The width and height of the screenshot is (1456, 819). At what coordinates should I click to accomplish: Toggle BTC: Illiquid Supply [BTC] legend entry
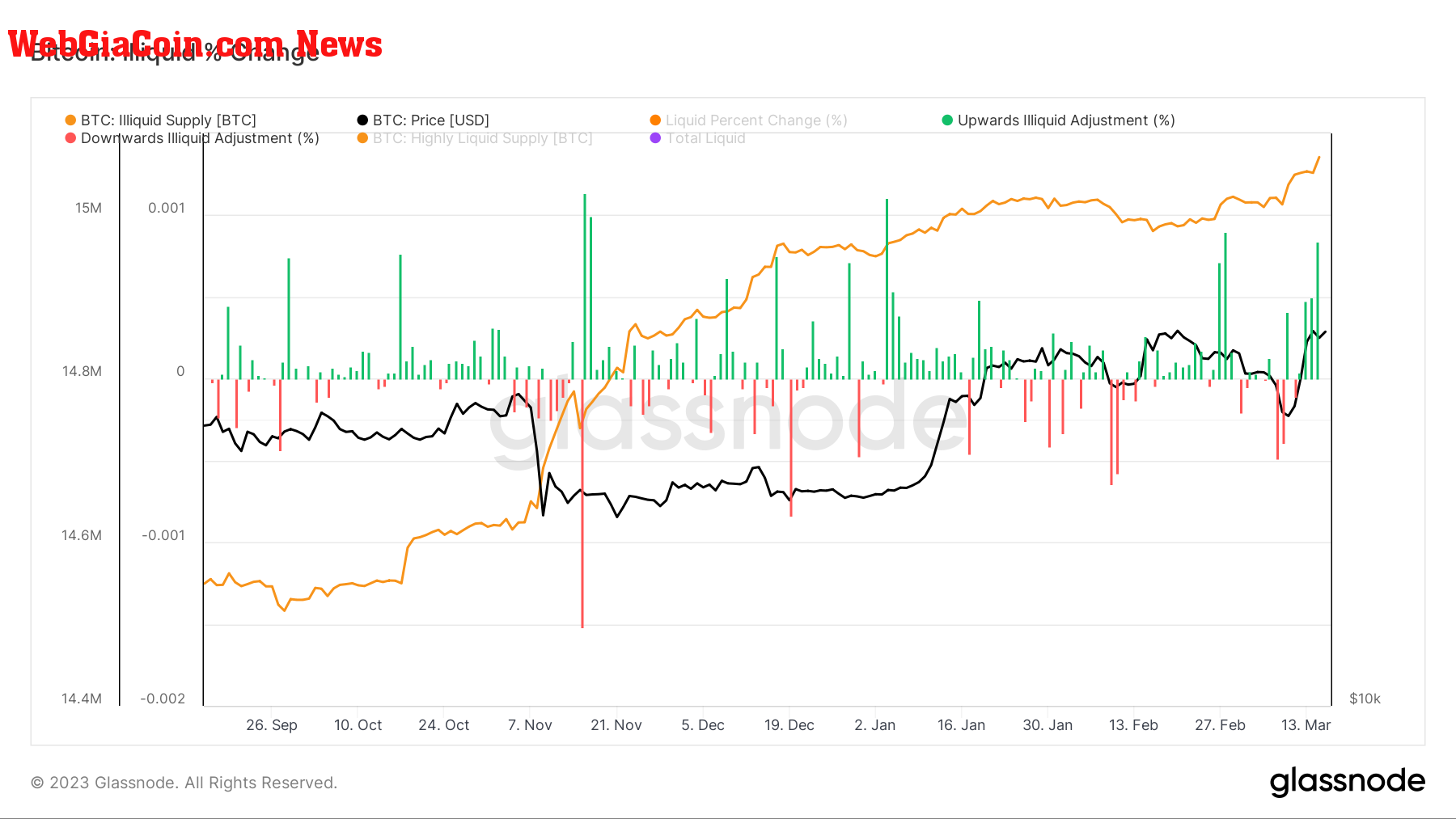[161, 120]
